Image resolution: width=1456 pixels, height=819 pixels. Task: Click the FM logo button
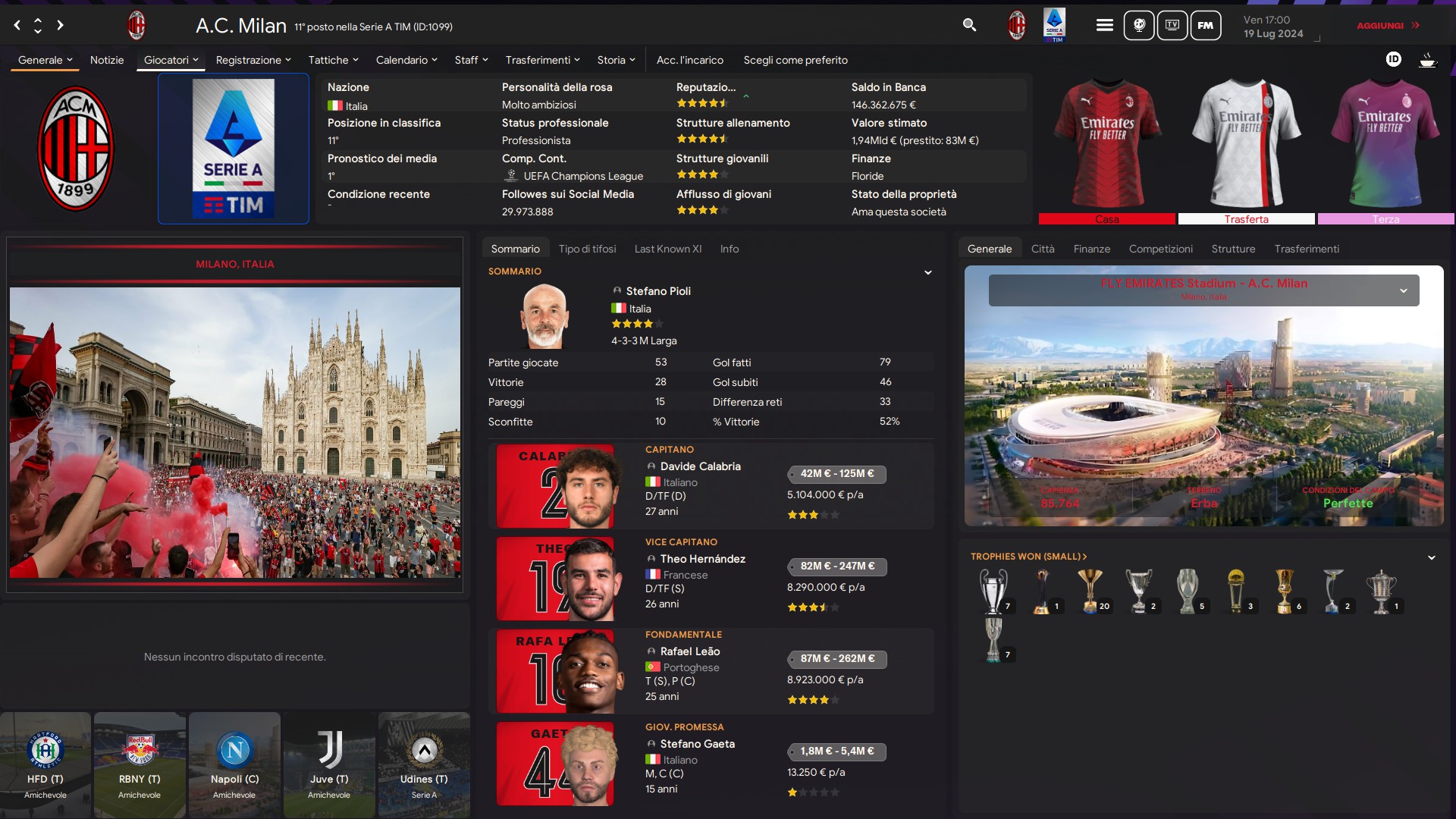[1205, 25]
